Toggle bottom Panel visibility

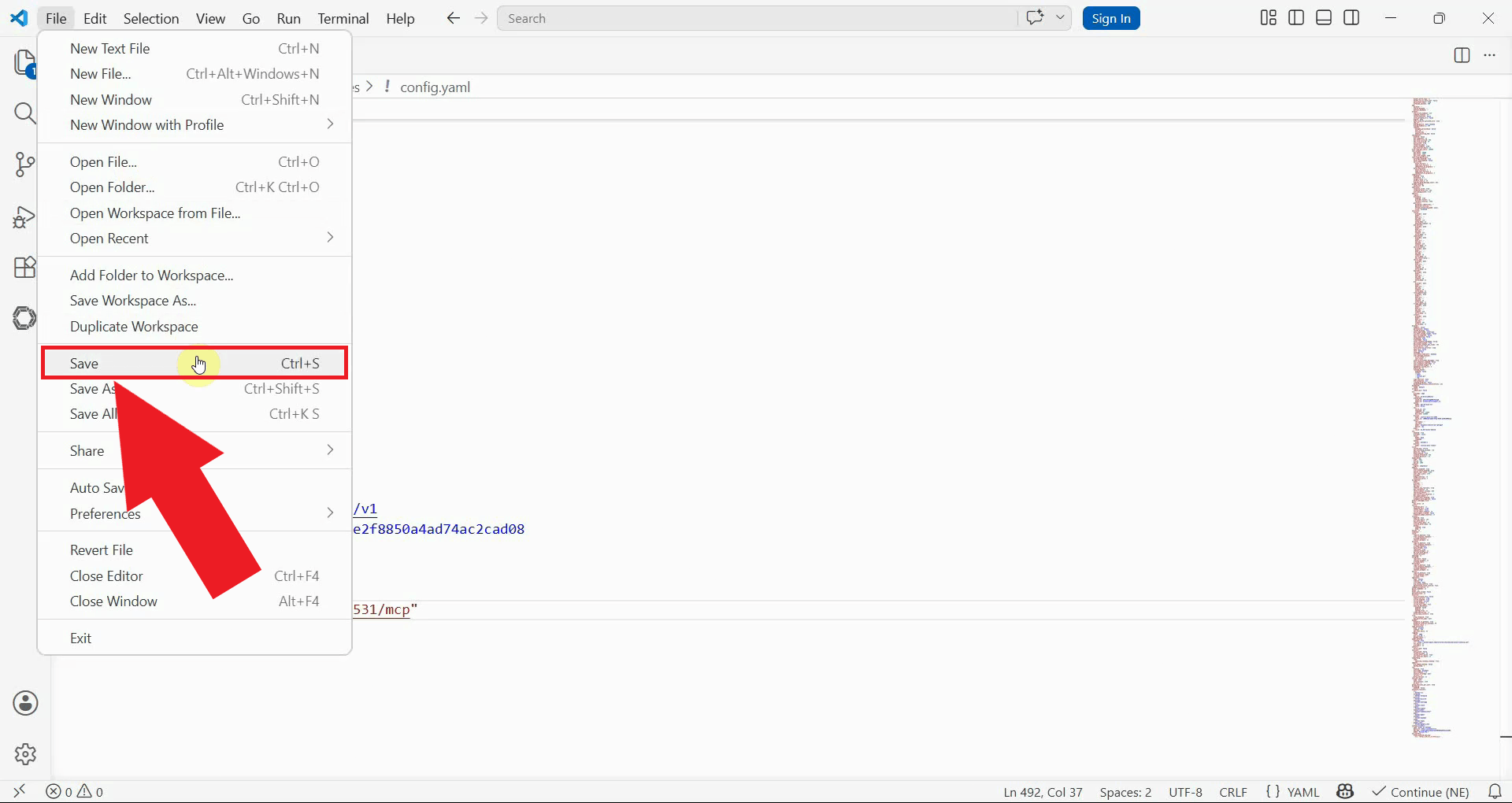click(1324, 18)
